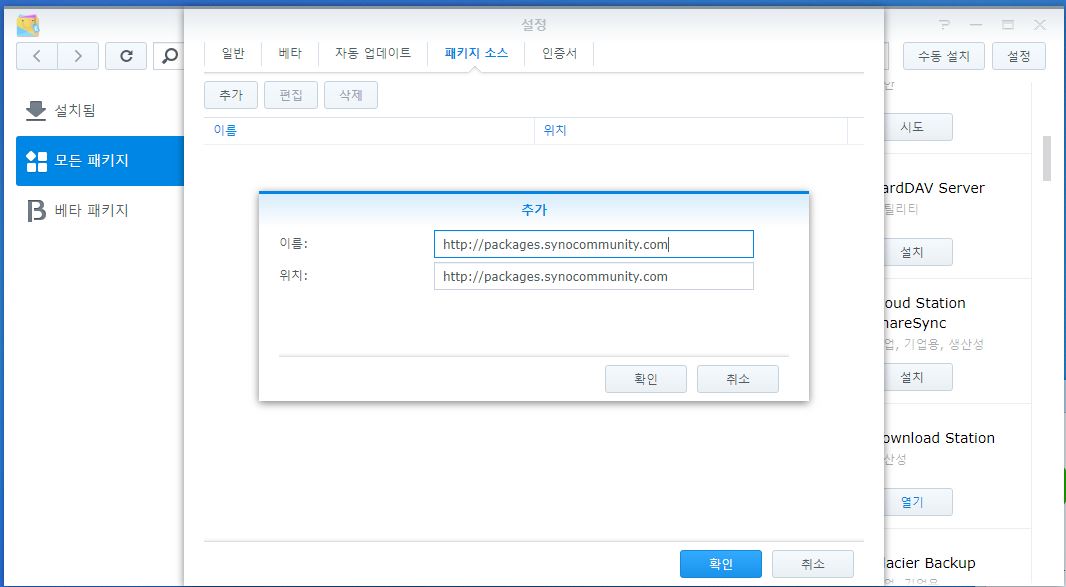Click the Package Center app icon

(28, 25)
